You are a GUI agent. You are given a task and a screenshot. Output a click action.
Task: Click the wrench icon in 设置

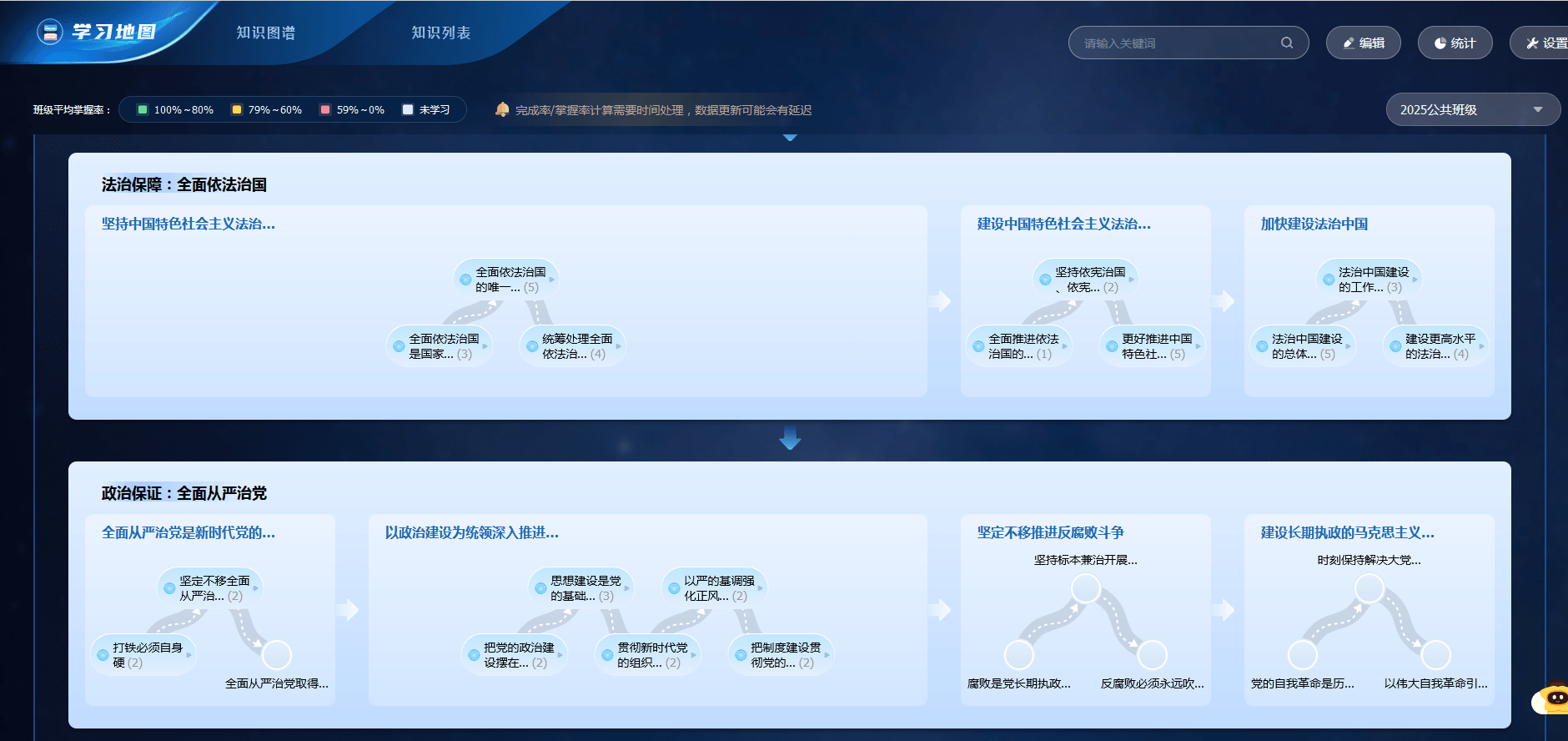[1532, 43]
